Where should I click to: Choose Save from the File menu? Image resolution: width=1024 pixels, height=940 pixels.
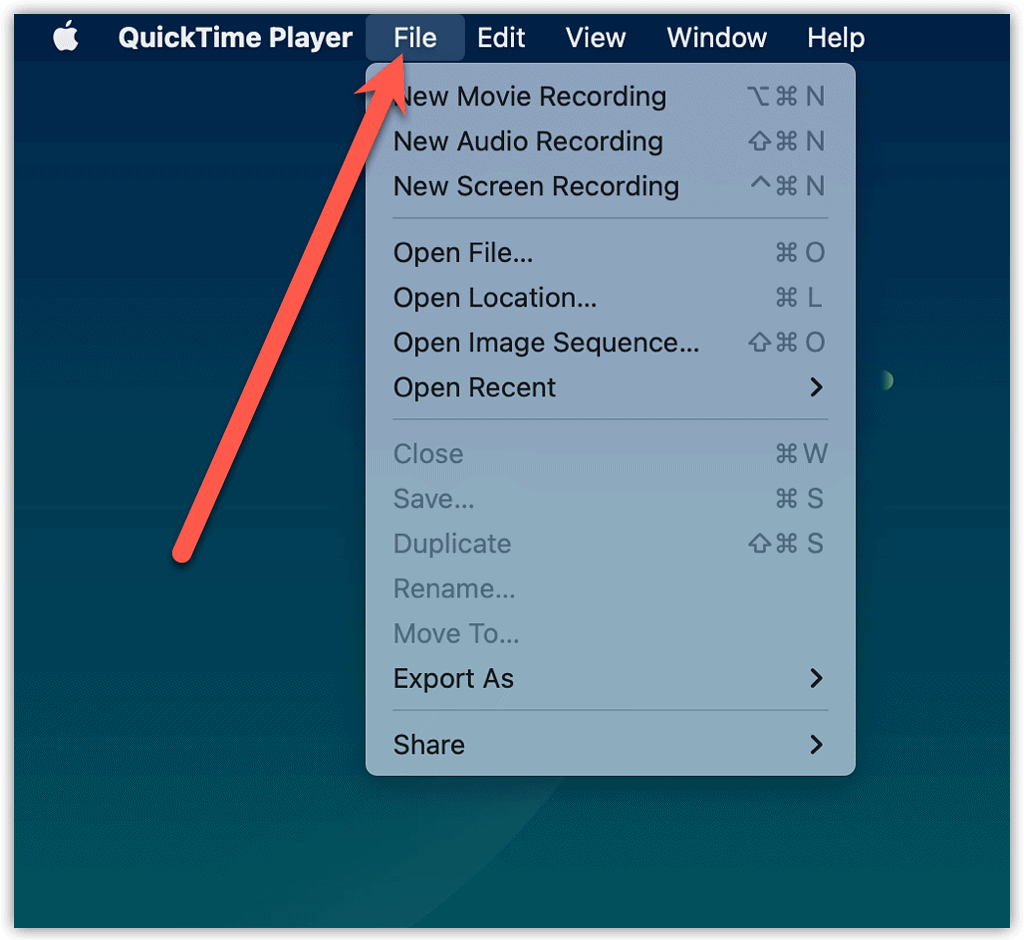click(x=434, y=498)
